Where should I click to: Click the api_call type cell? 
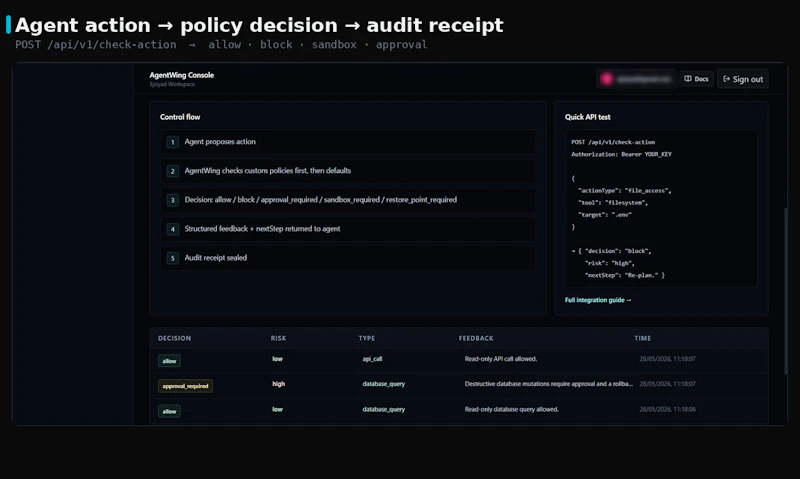point(372,359)
